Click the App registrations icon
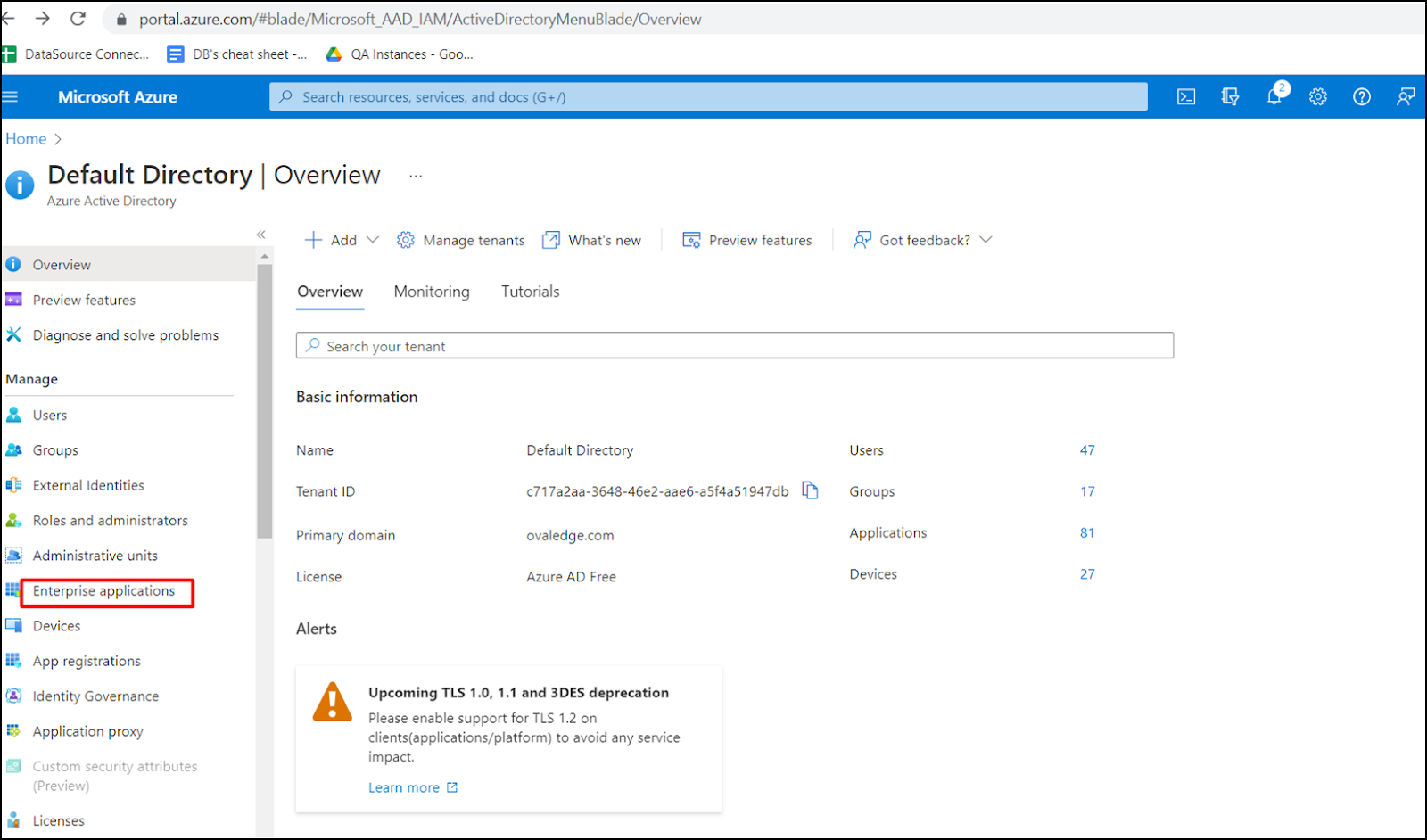 tap(13, 660)
